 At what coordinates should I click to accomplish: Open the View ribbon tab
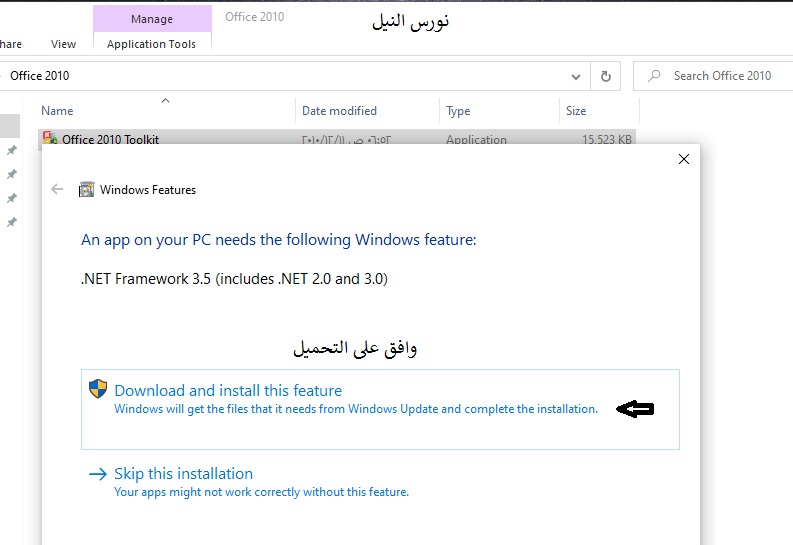[x=63, y=44]
